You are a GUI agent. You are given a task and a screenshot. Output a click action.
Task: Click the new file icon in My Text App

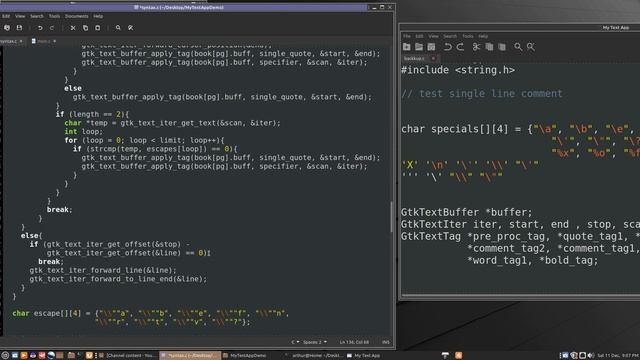[x=407, y=47]
